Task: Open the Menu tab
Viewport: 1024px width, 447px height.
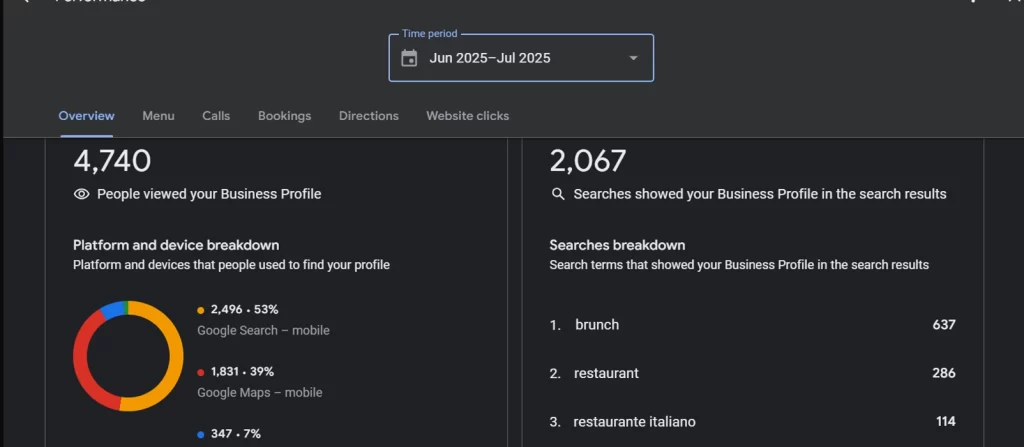Action: (158, 116)
